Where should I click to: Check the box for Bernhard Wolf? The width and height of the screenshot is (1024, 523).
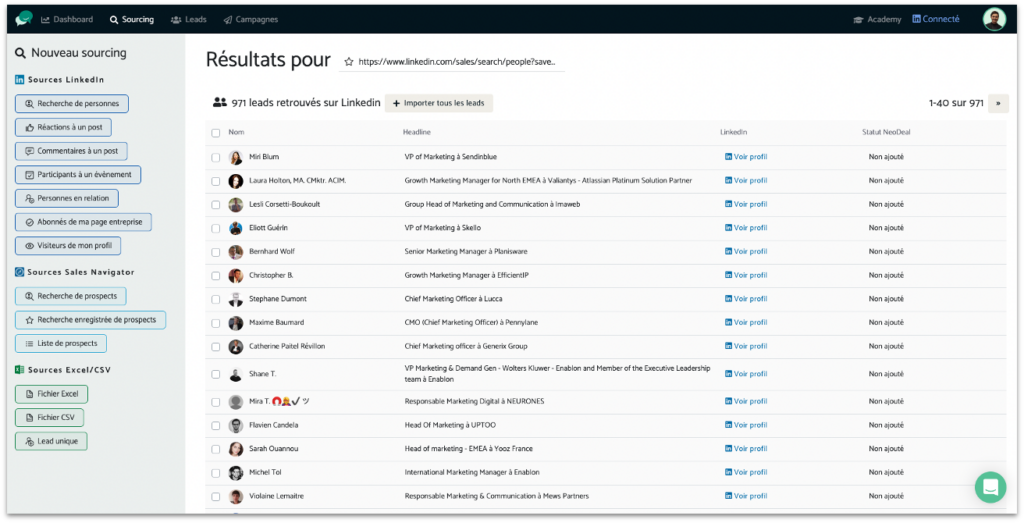tap(216, 252)
